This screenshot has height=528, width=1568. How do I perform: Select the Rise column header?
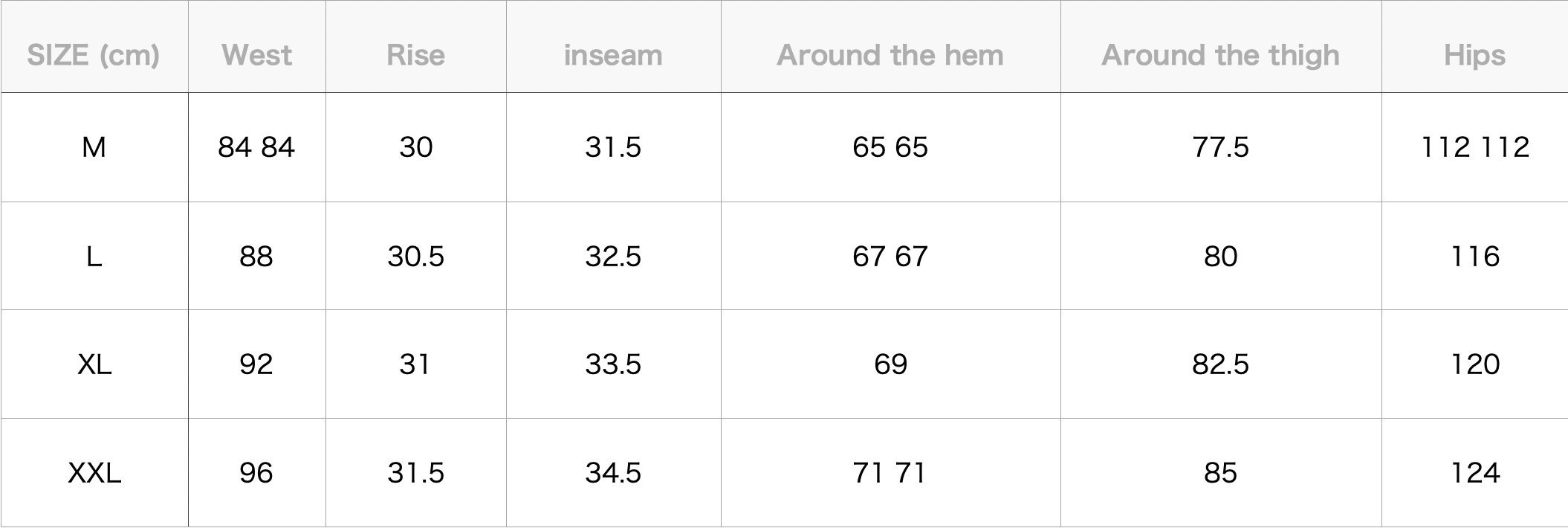pyautogui.click(x=415, y=55)
